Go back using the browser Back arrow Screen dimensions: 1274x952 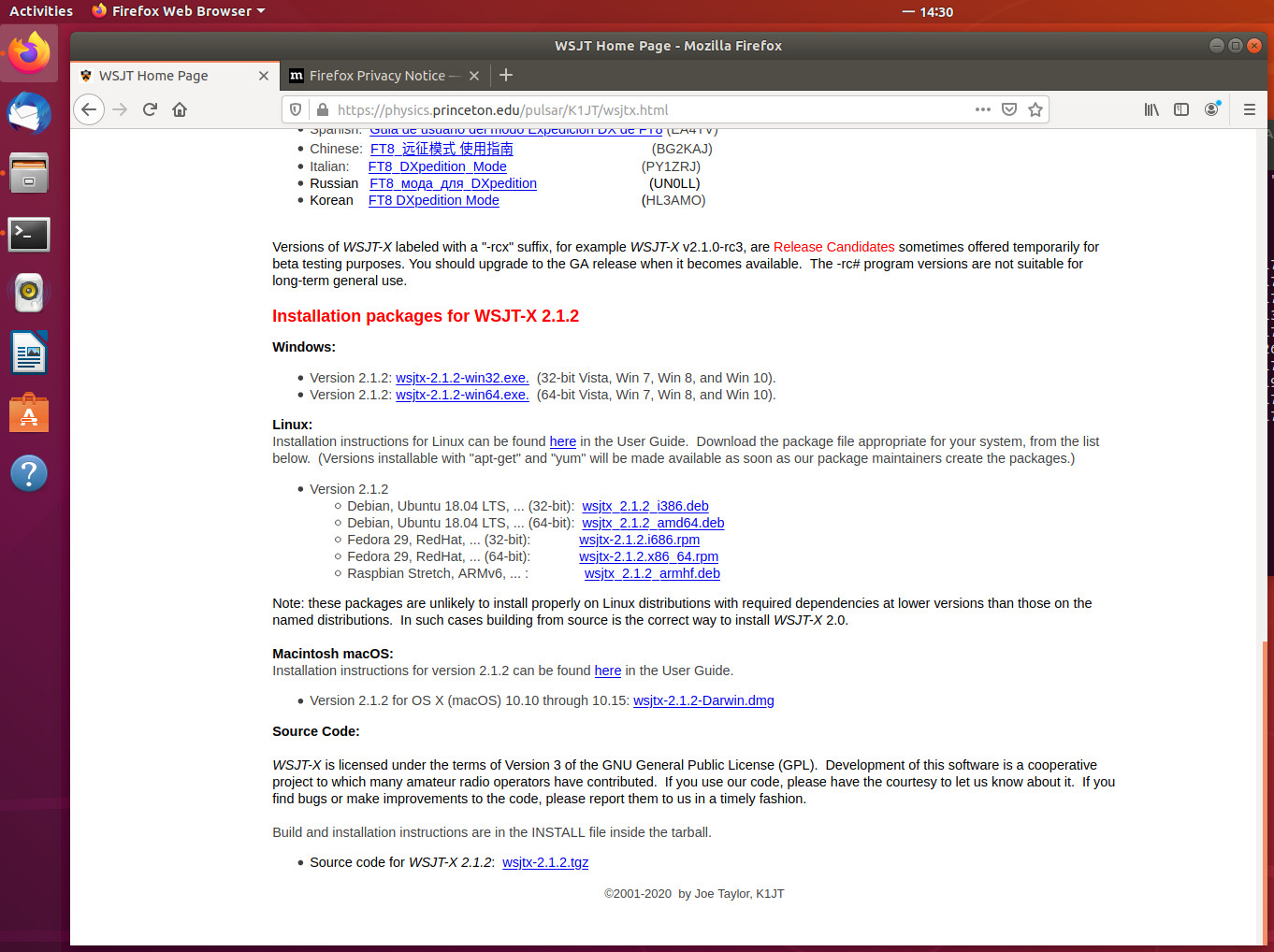point(89,109)
